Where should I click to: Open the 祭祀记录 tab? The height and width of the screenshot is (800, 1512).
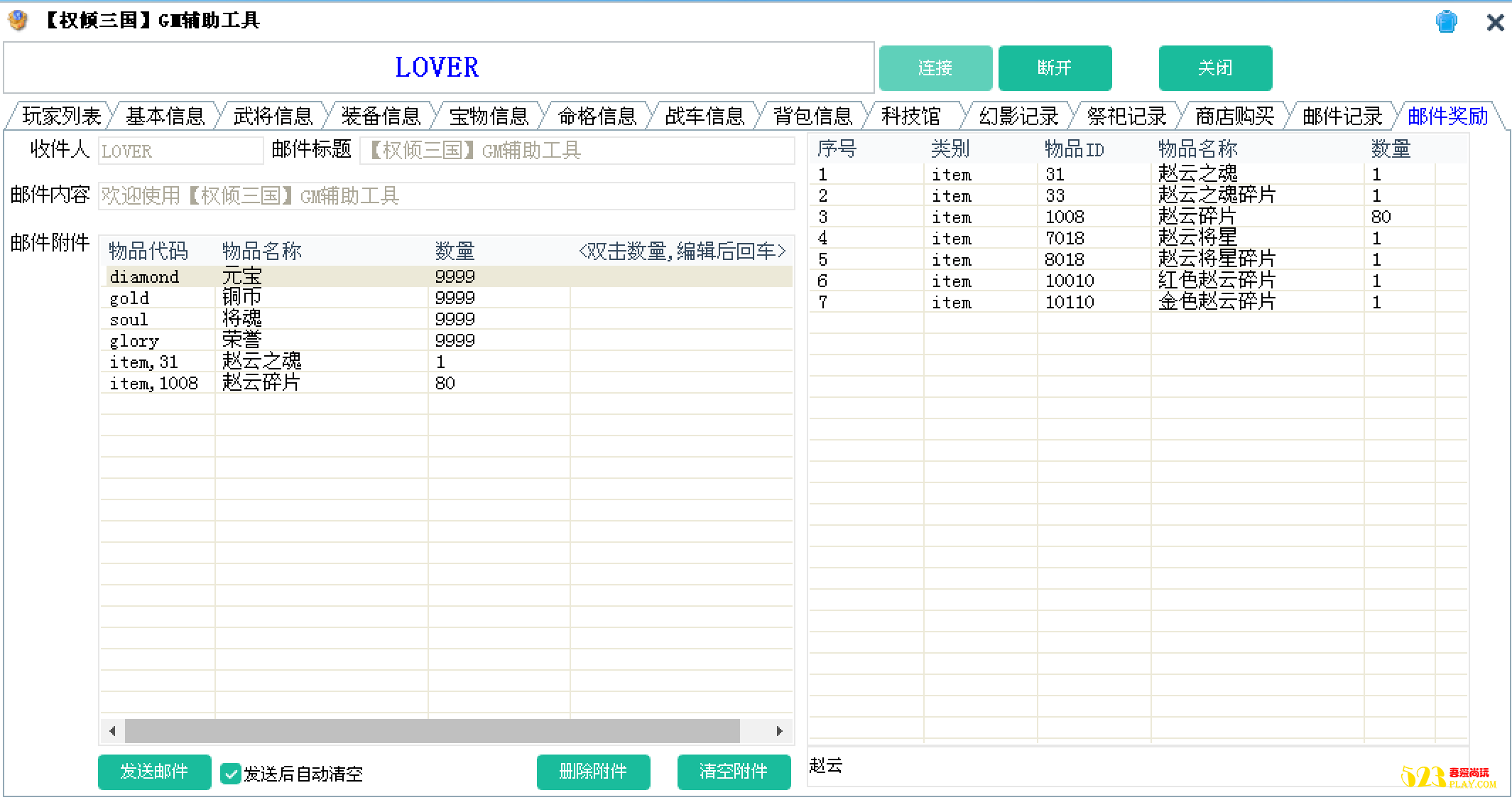coord(1126,116)
